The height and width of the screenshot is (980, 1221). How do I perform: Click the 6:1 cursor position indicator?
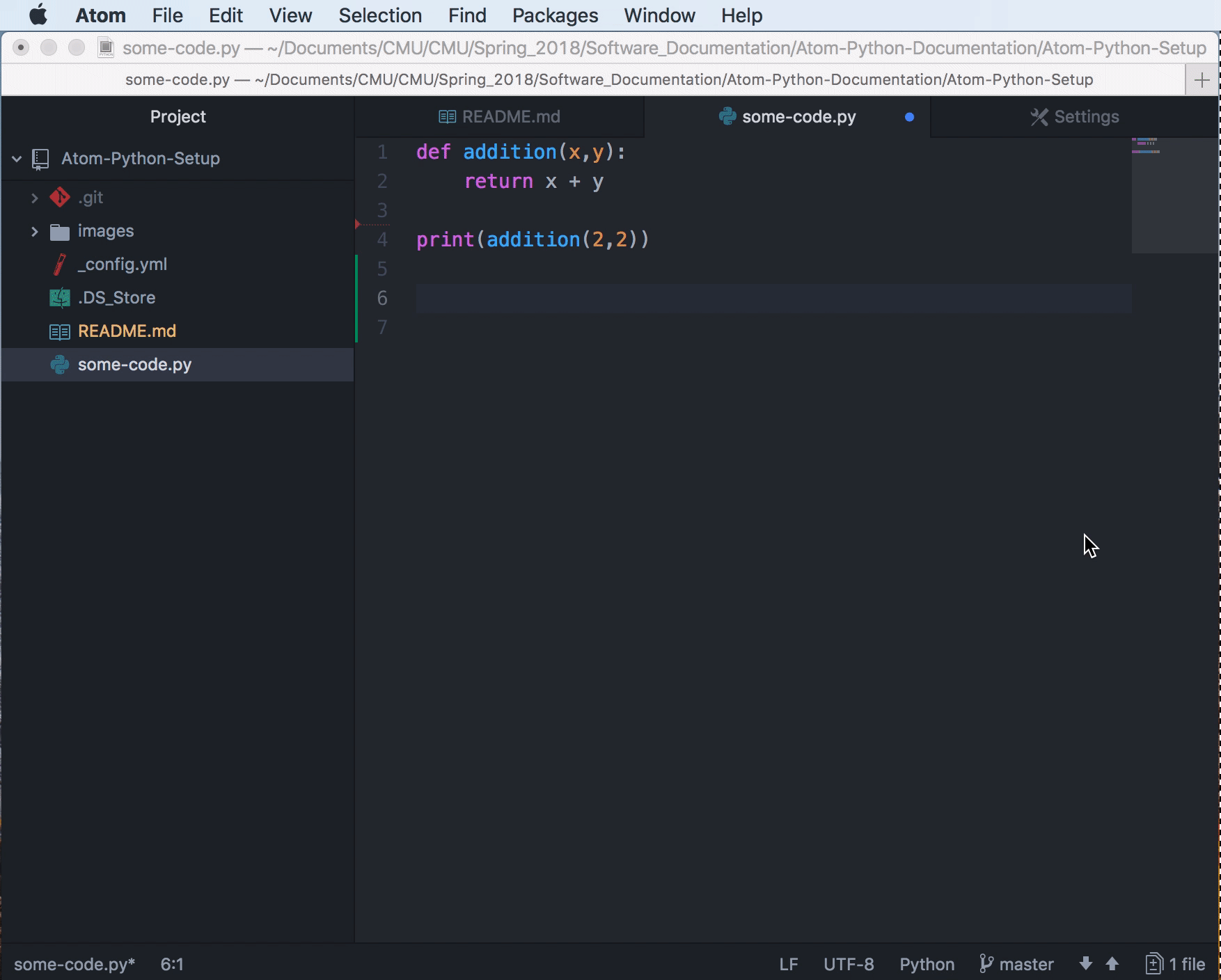coord(172,964)
